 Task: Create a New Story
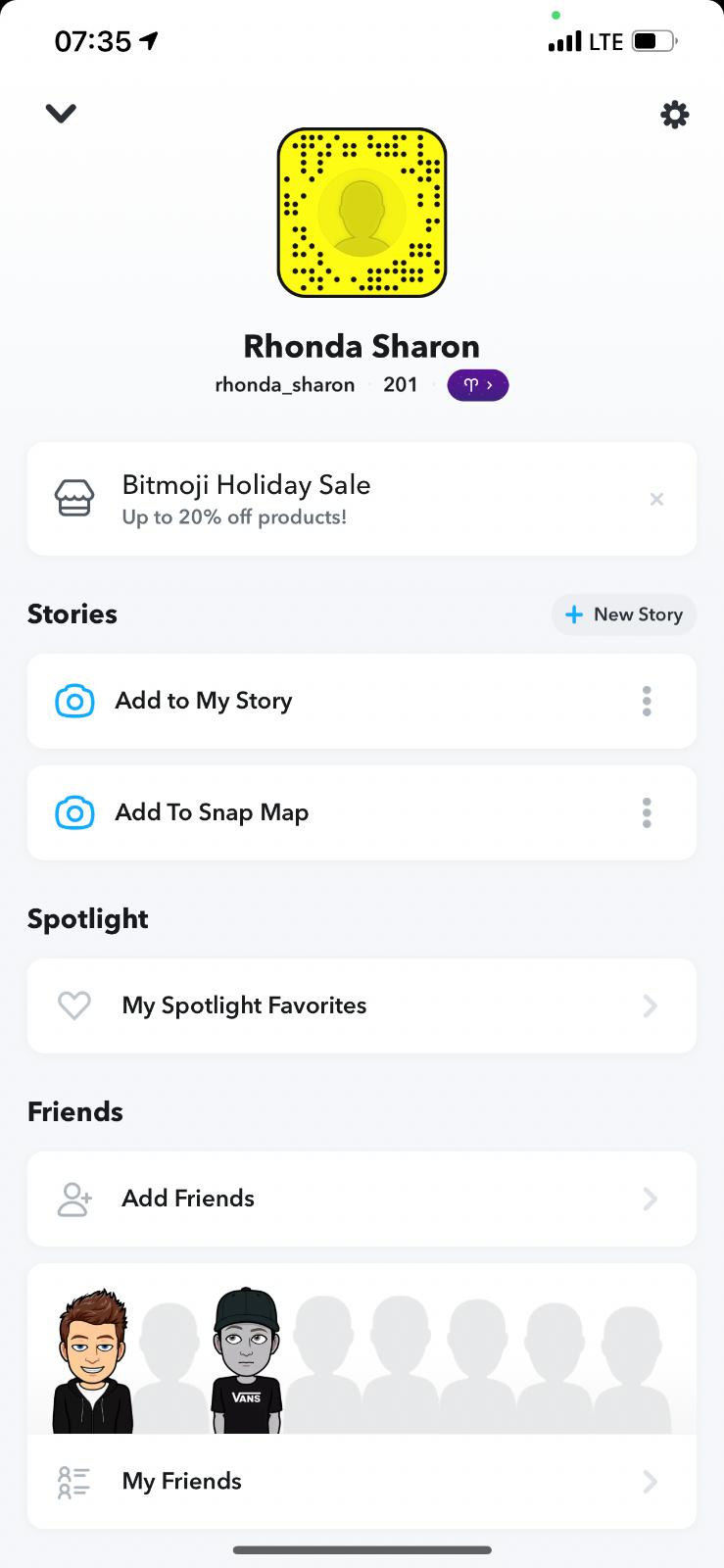624,614
